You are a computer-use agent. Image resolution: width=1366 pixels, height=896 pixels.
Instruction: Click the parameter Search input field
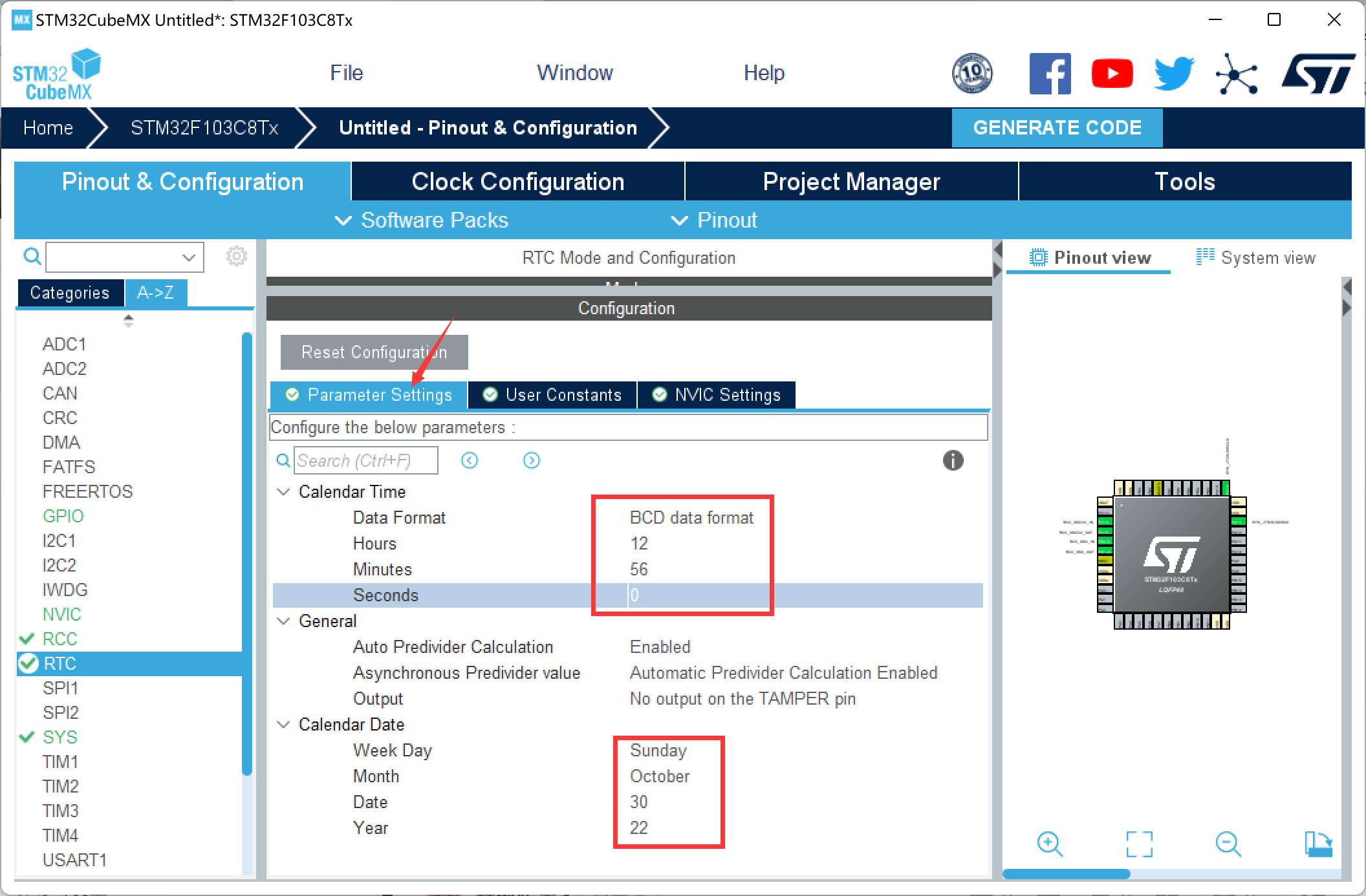point(366,460)
